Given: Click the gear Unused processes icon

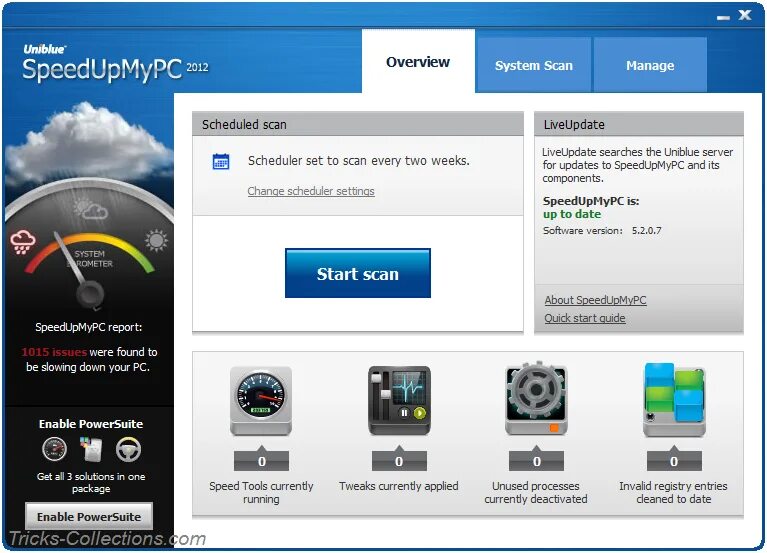Looking at the screenshot, I should 536,398.
